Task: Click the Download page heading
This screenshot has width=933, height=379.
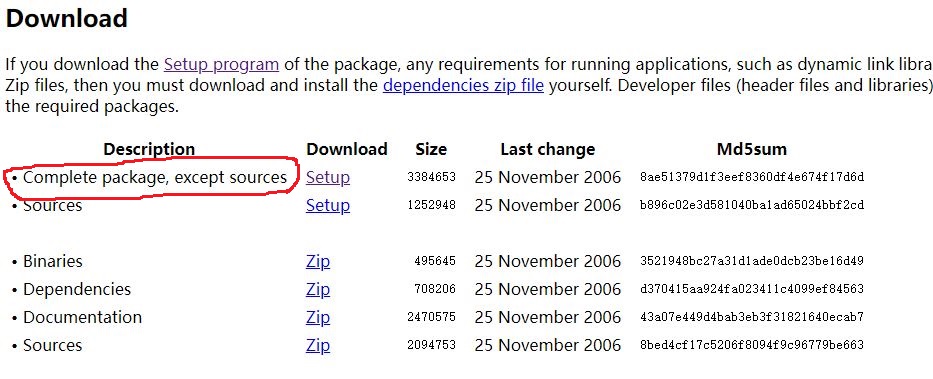Action: point(67,18)
